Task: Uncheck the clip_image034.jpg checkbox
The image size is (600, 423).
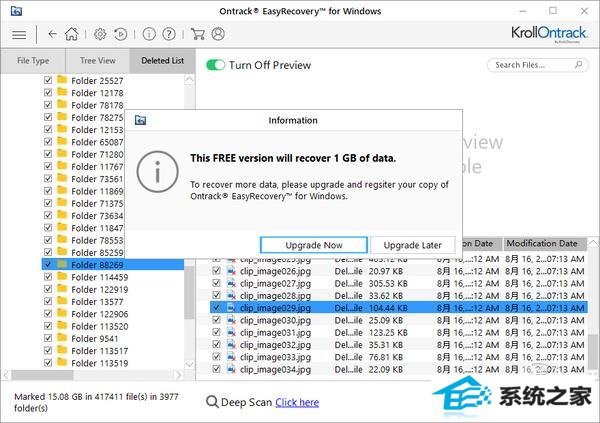Action: pos(216,369)
